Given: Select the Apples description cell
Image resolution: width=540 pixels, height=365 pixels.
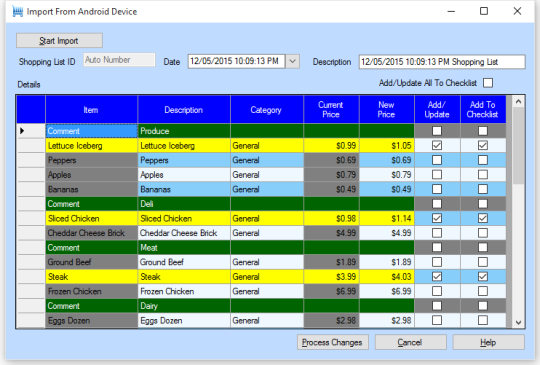Looking at the screenshot, I should click(184, 175).
